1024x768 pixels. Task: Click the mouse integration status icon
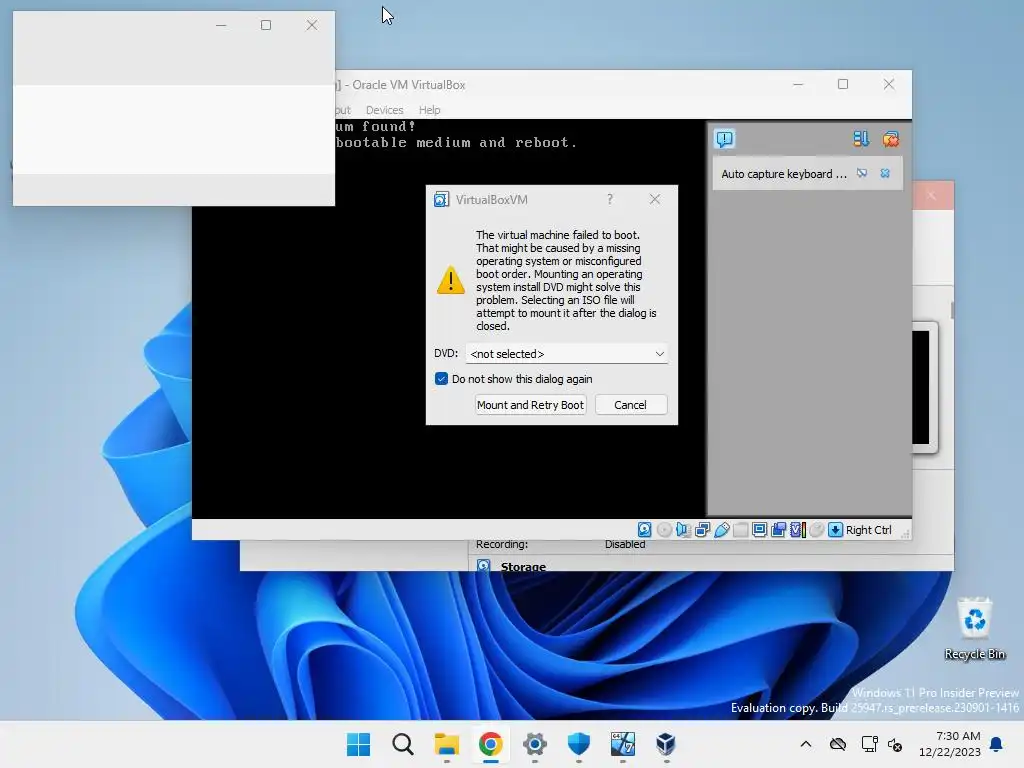click(x=816, y=530)
